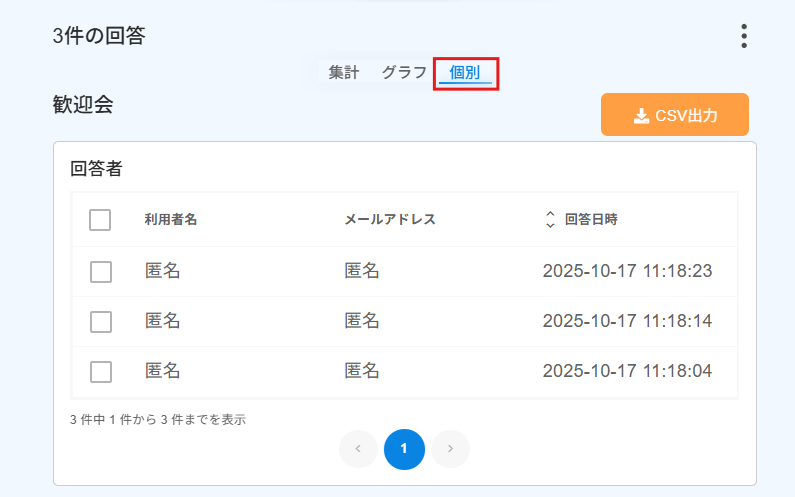Open the response dated 2025-10-17 11:18:23

[626, 271]
